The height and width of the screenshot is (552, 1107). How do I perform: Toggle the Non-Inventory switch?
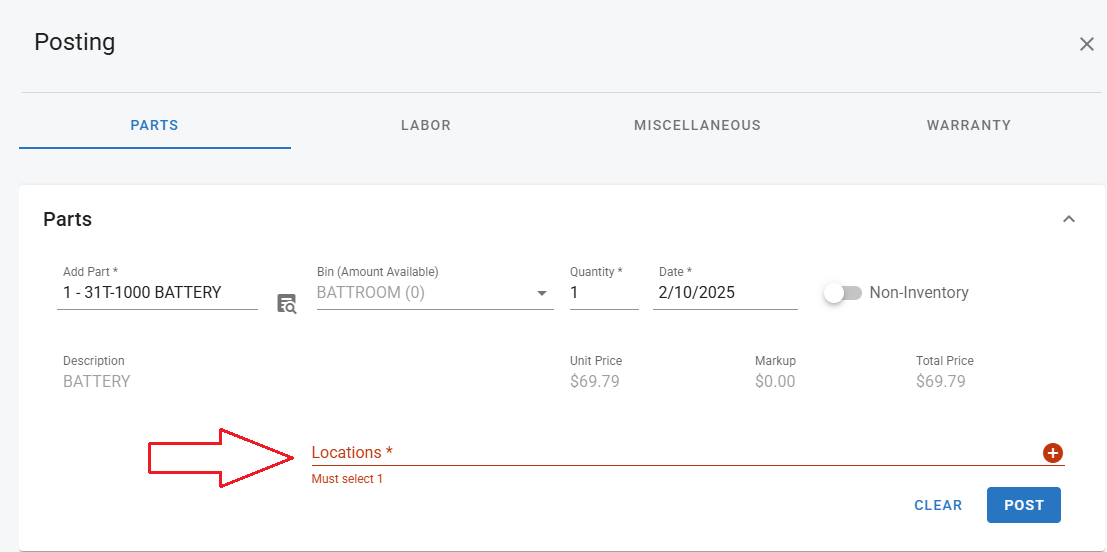pos(841,293)
